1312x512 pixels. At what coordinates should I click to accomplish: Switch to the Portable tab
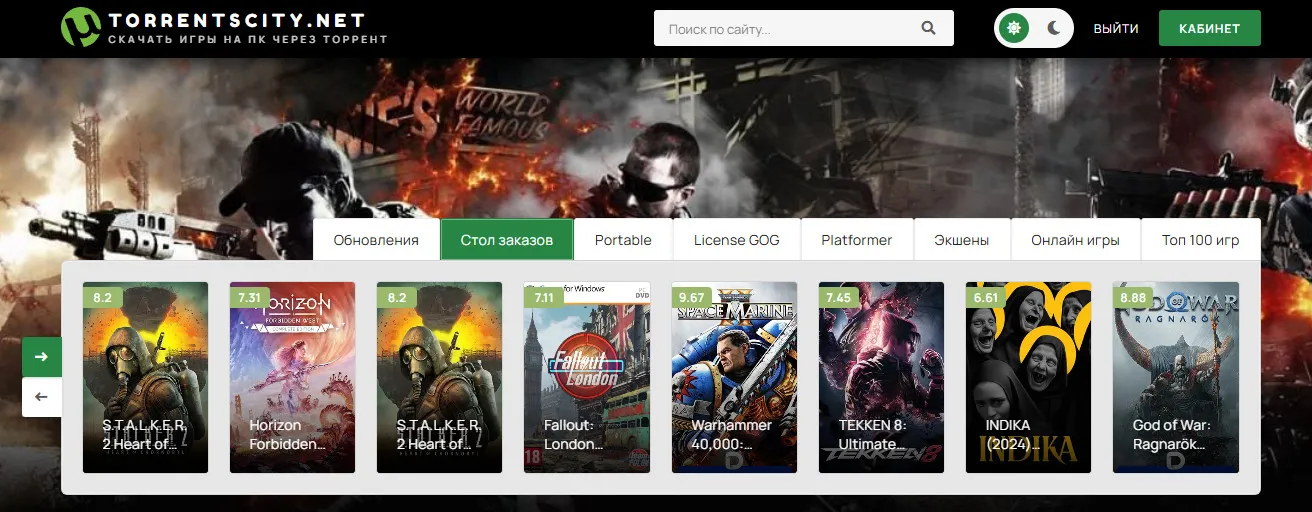tap(623, 240)
